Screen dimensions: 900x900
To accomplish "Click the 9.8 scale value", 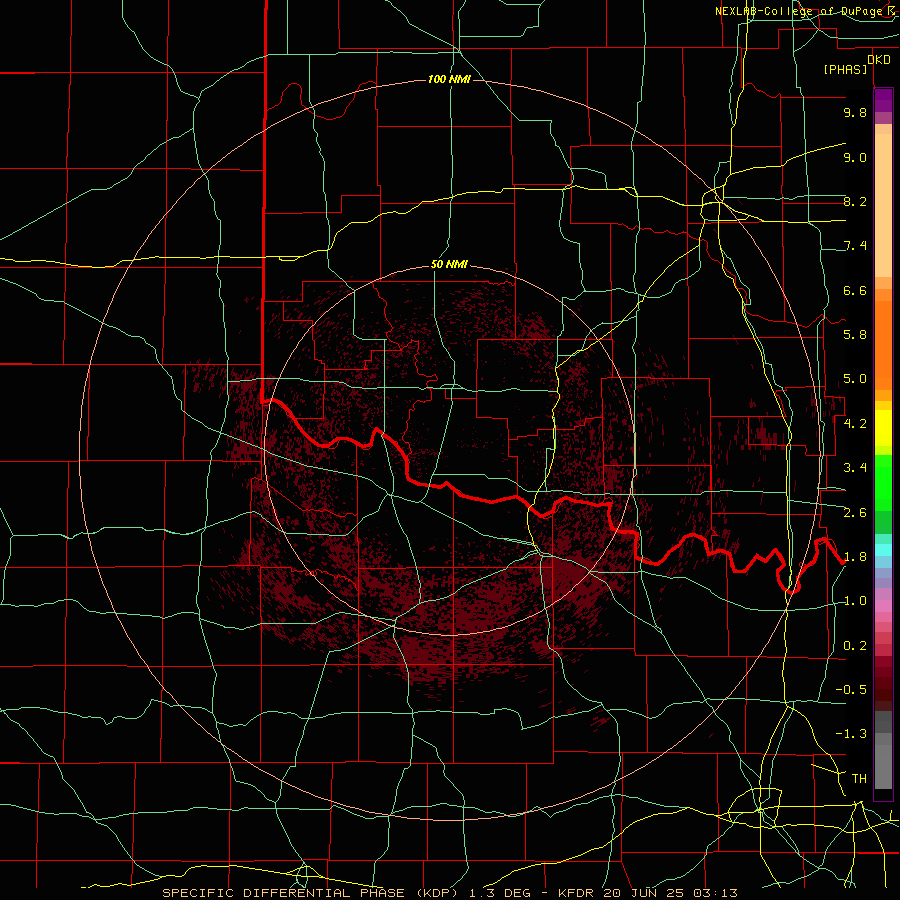I will pos(855,112).
